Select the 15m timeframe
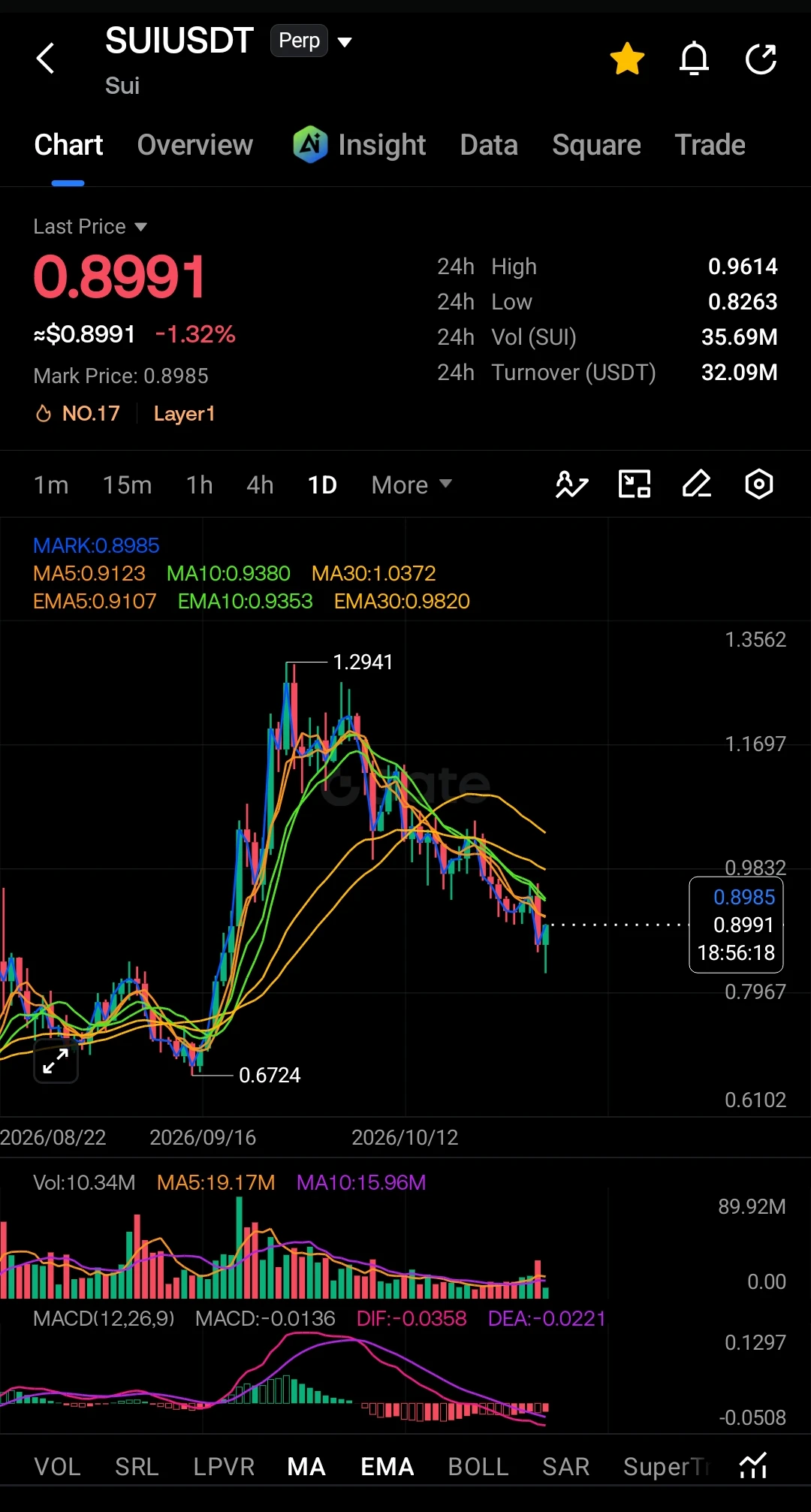The image size is (811, 1512). pos(127,485)
